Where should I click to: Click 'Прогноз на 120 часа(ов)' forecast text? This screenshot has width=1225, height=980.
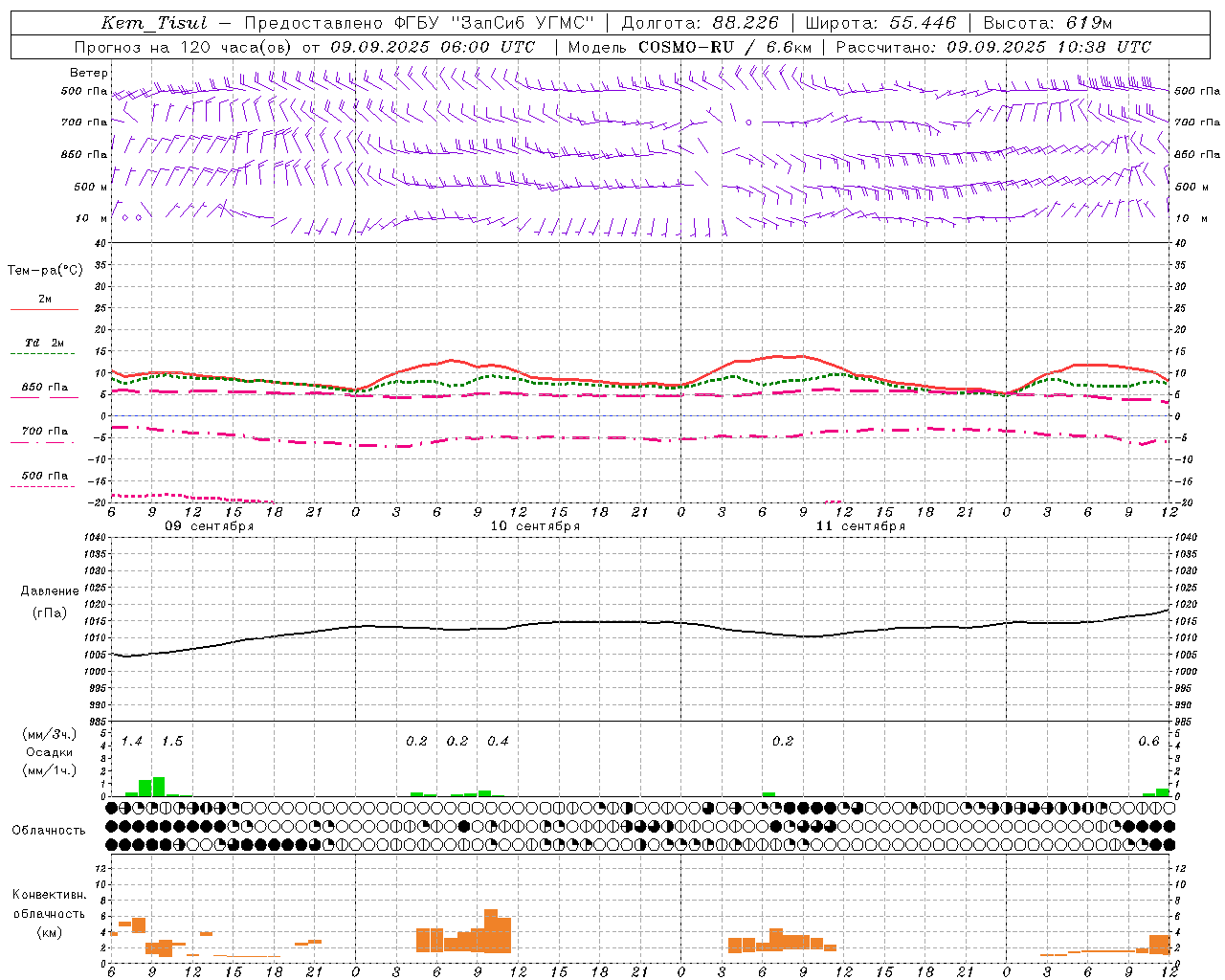point(185,47)
